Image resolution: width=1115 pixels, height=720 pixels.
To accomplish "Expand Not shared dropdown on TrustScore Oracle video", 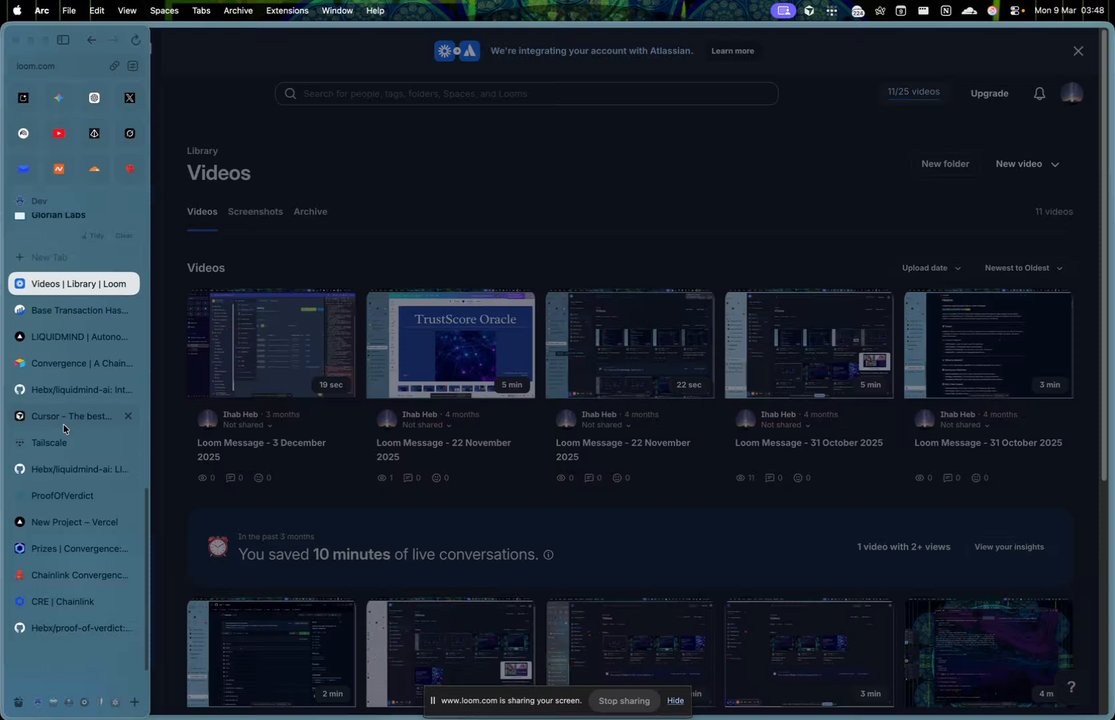I will pos(427,425).
